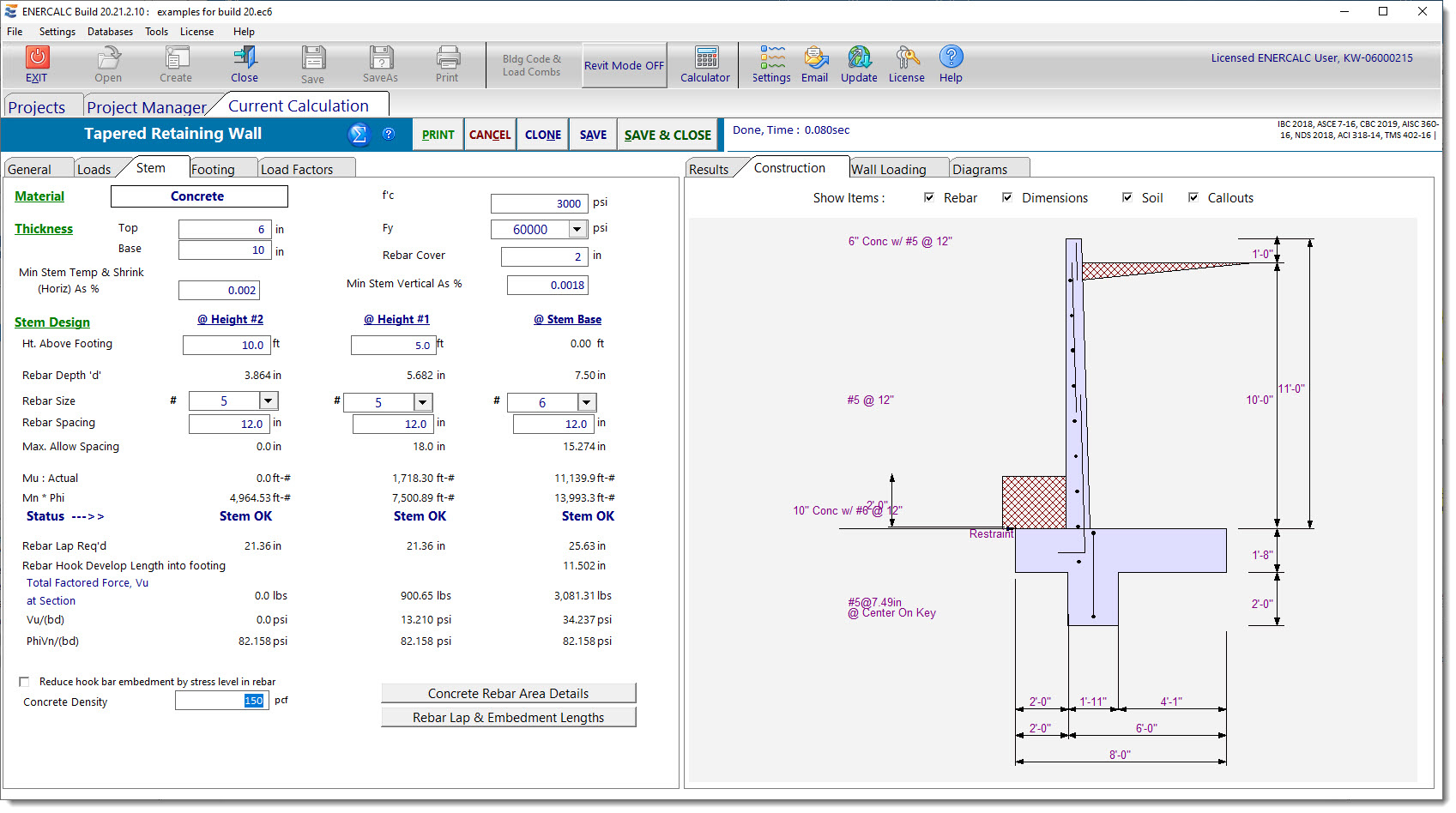The width and height of the screenshot is (1456, 813).
Task: Enable reduce hook bar embedment checkbox
Action: tap(24, 682)
